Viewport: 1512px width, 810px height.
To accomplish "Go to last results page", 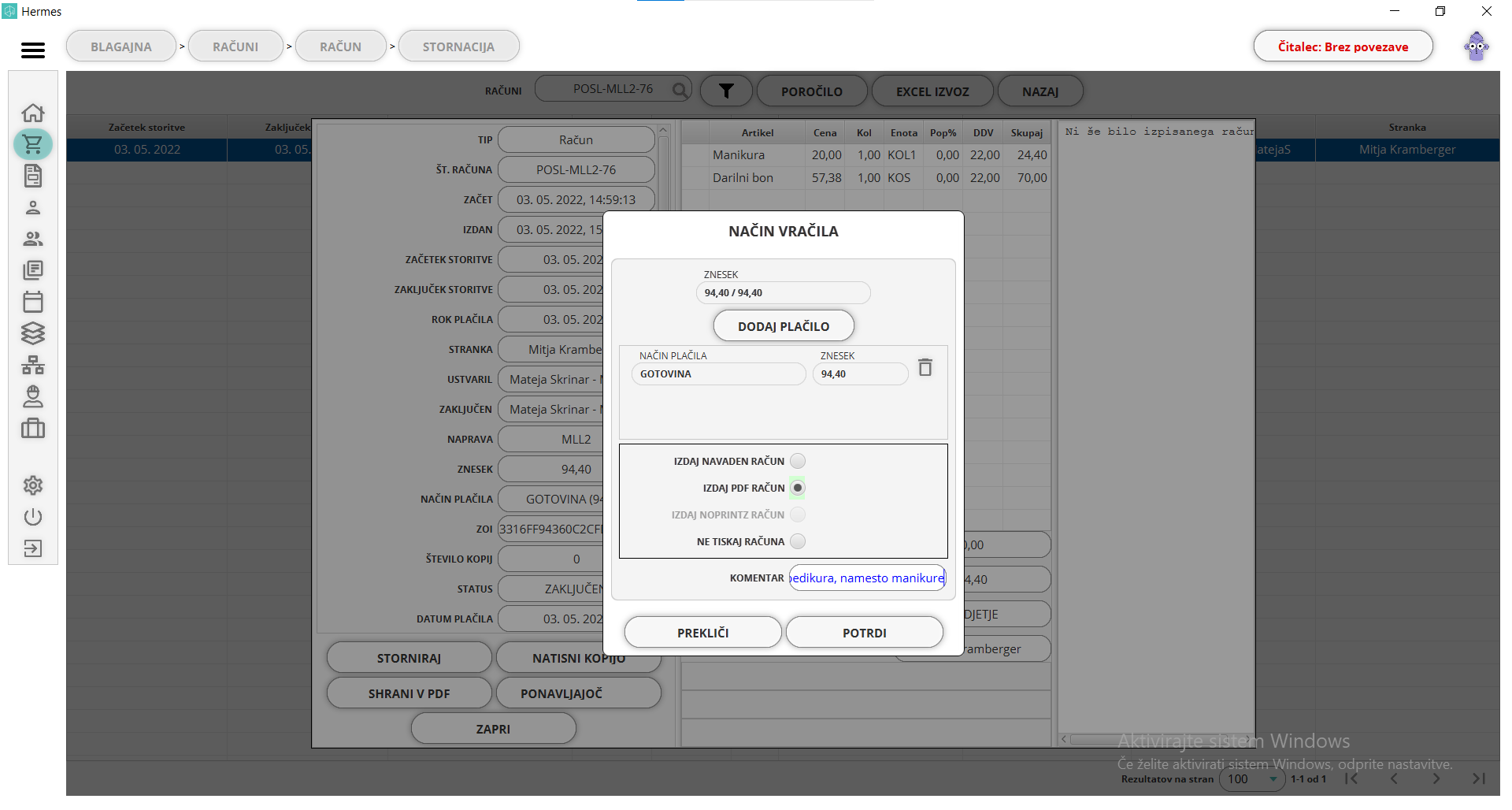I will coord(1479,778).
